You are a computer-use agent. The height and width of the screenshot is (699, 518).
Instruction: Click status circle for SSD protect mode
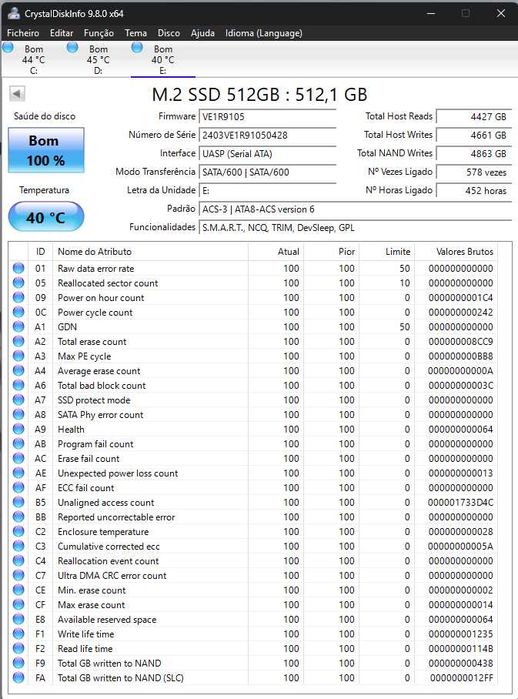pos(18,399)
